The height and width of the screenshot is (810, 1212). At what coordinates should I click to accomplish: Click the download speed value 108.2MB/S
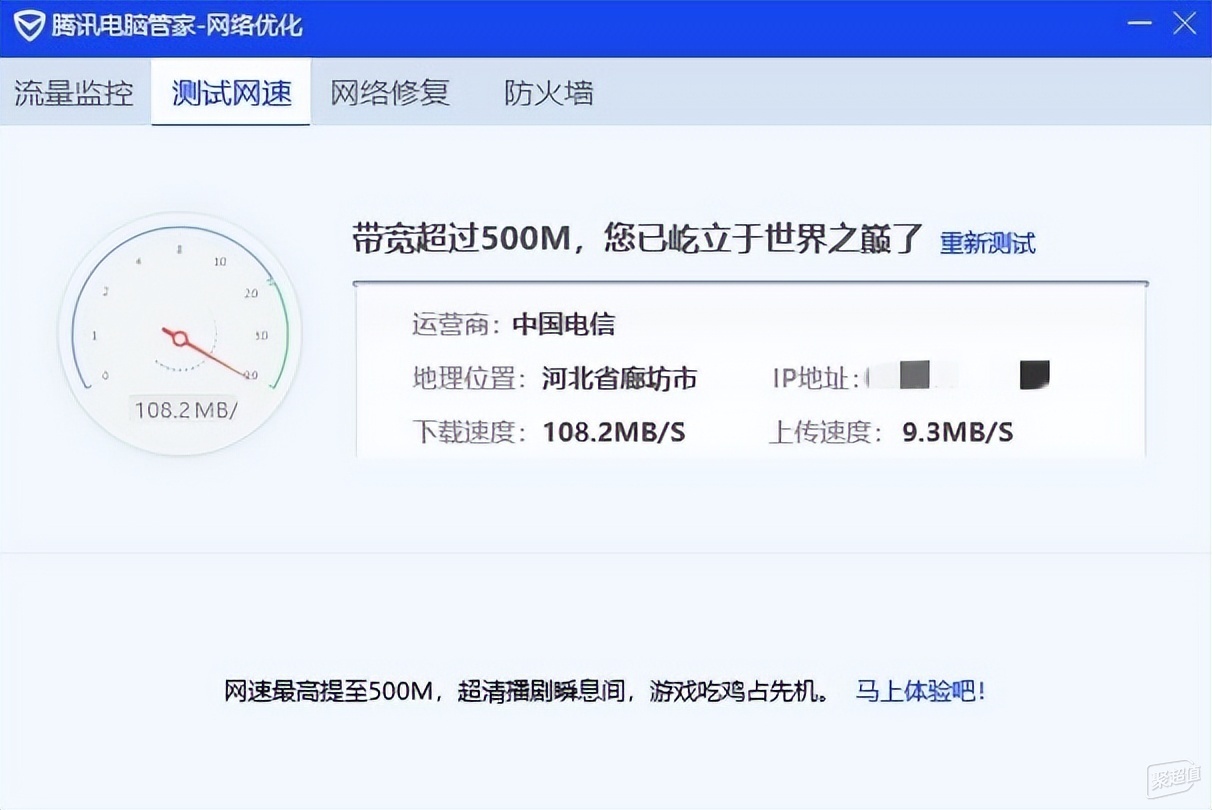[x=614, y=432]
